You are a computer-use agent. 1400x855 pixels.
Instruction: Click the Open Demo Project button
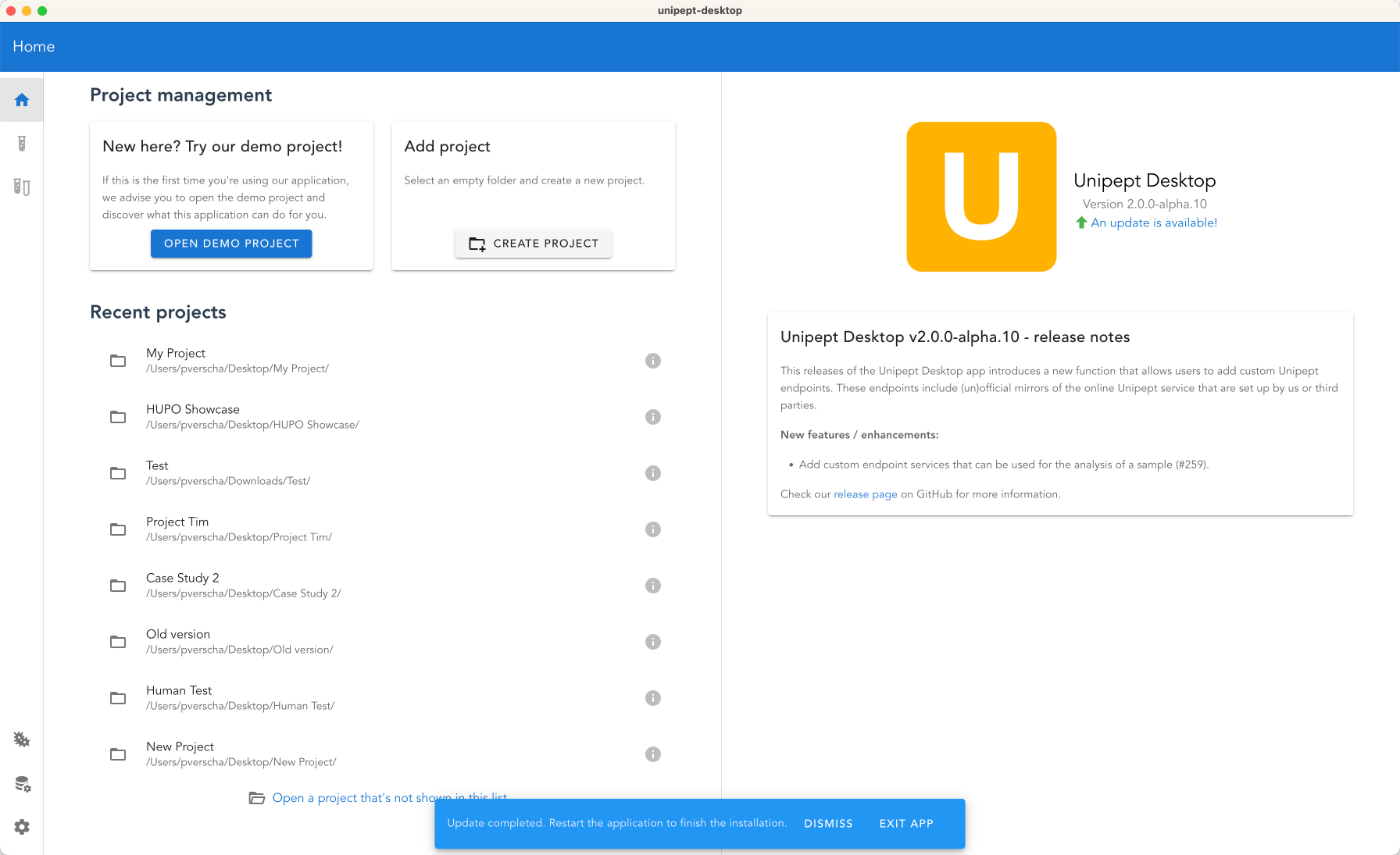pos(230,243)
